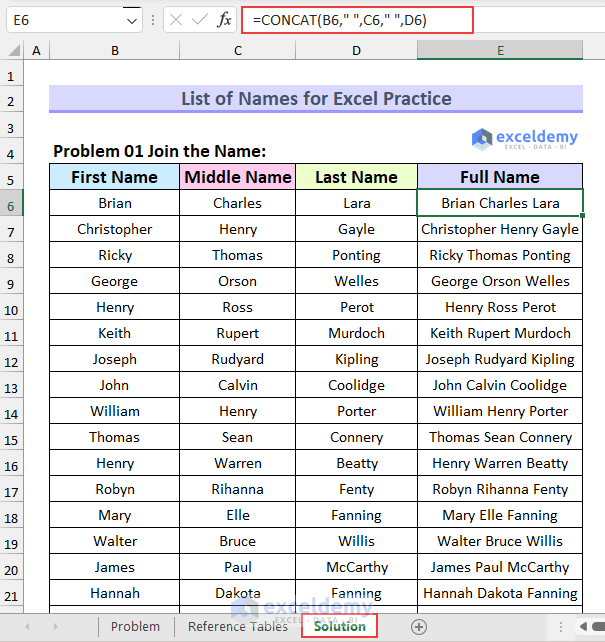Select middle name cell 'Paul'
Screen dimensions: 605x642
click(238, 567)
